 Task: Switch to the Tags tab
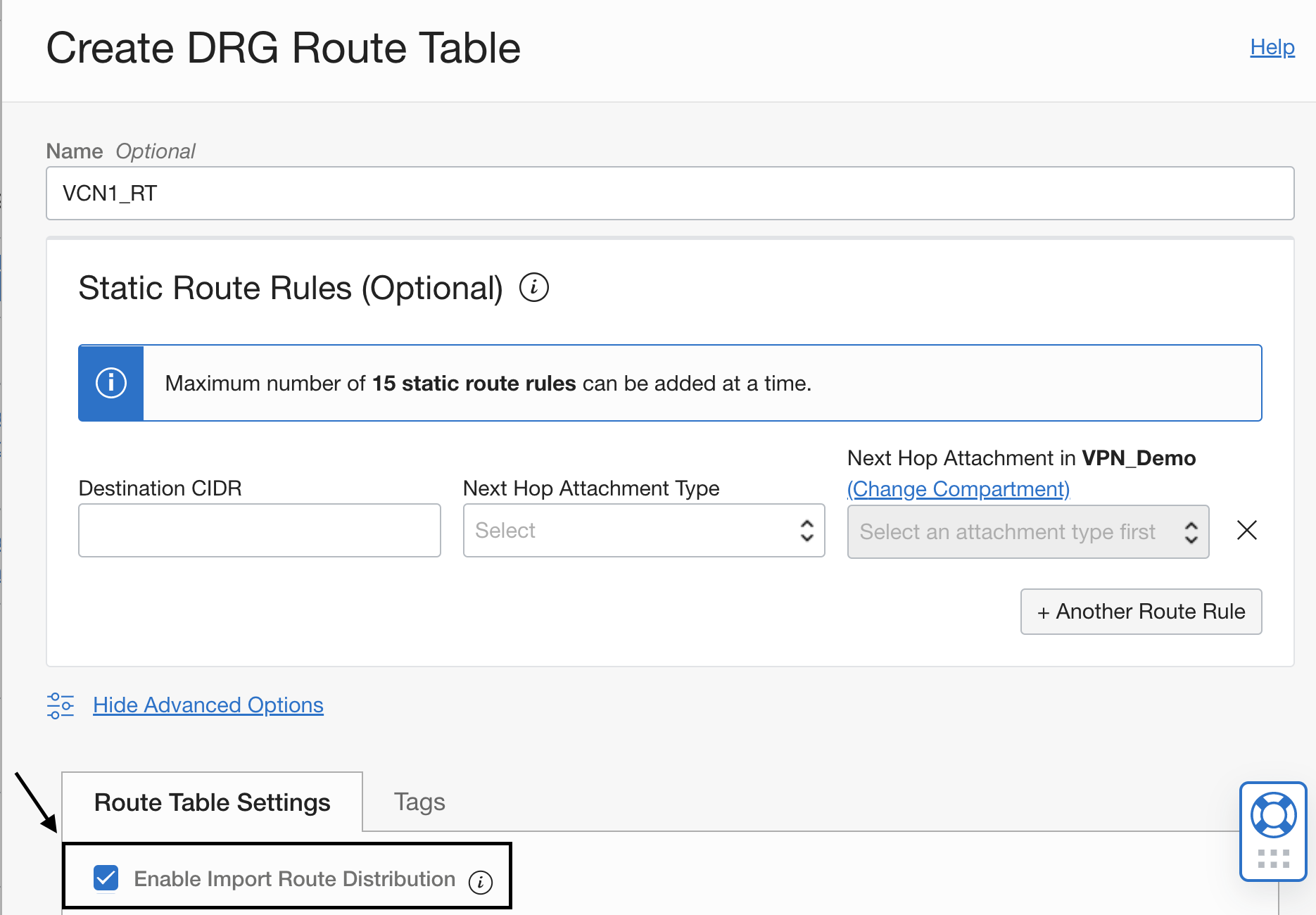pos(419,802)
